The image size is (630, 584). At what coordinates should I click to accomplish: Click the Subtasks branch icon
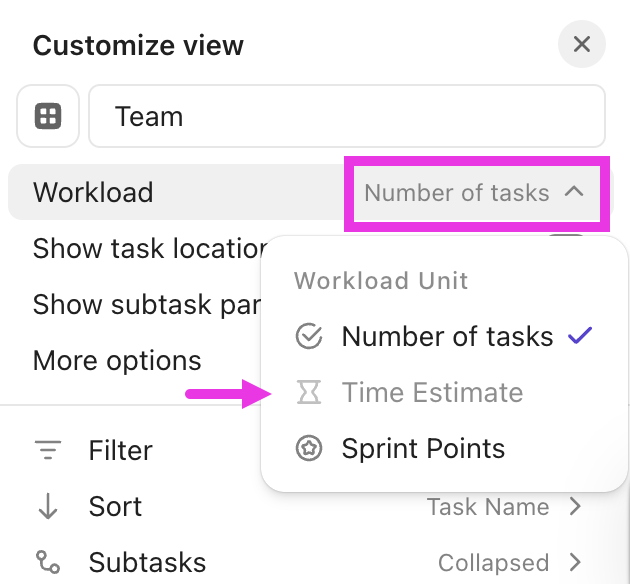point(48,563)
